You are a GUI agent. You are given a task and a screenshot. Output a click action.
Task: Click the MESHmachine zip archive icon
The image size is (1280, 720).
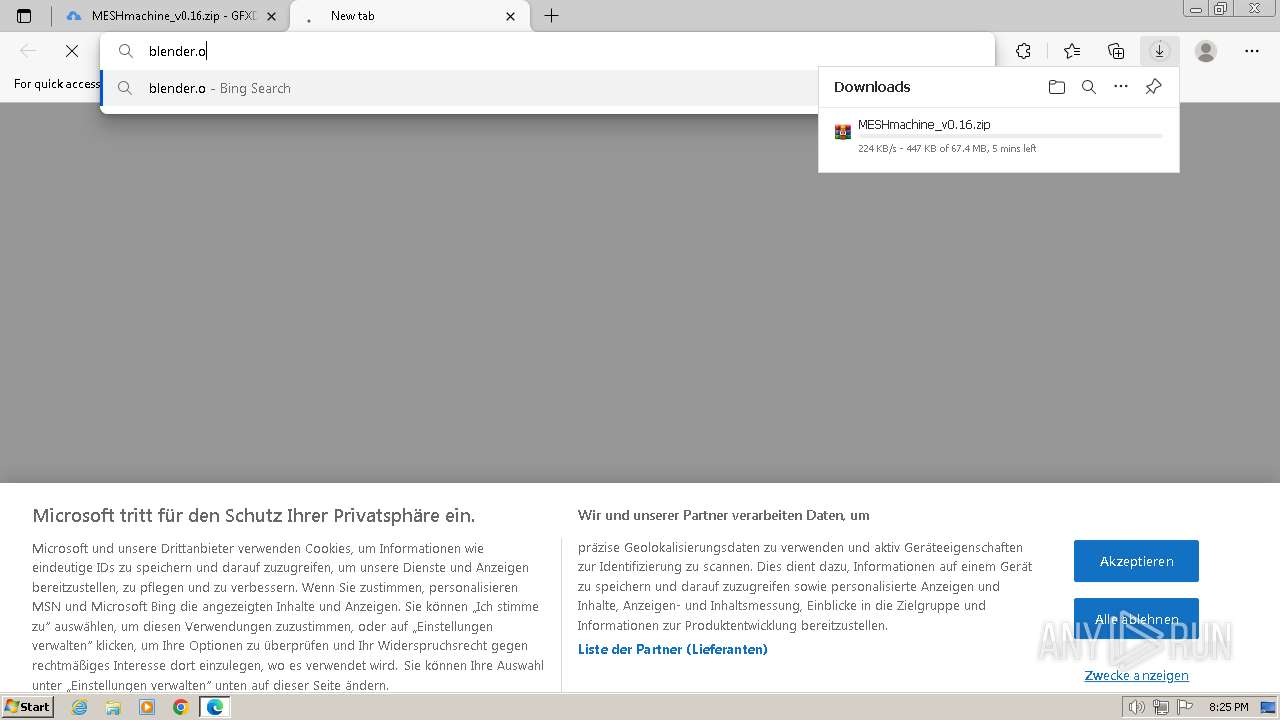pos(843,131)
